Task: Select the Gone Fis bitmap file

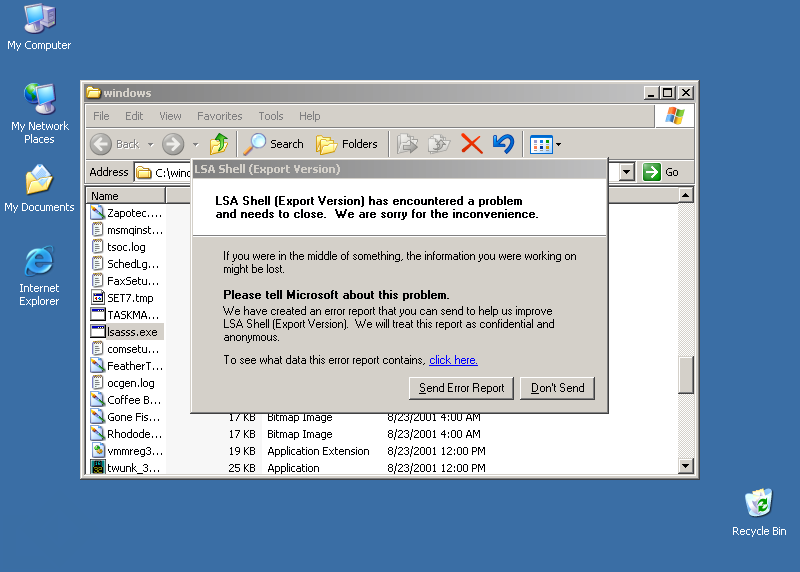Action: (126, 417)
